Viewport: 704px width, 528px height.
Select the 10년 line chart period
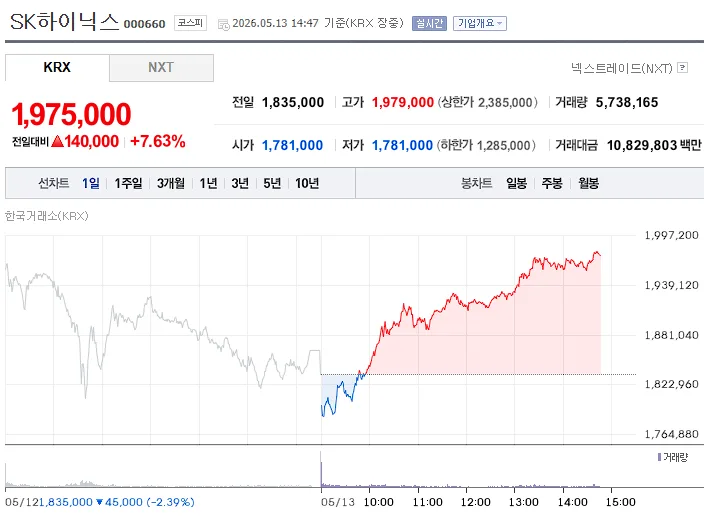click(307, 183)
